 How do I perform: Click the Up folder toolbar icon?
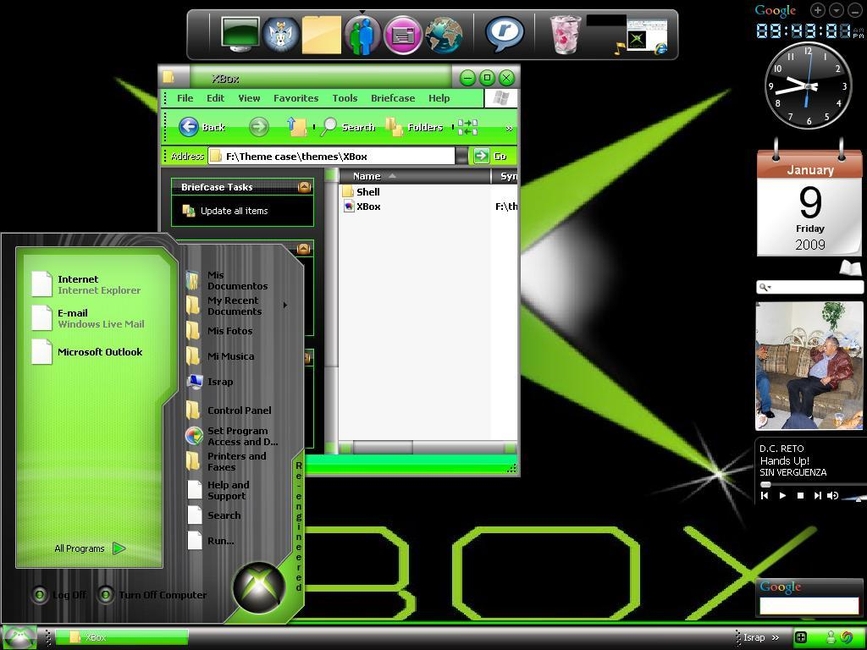(297, 127)
